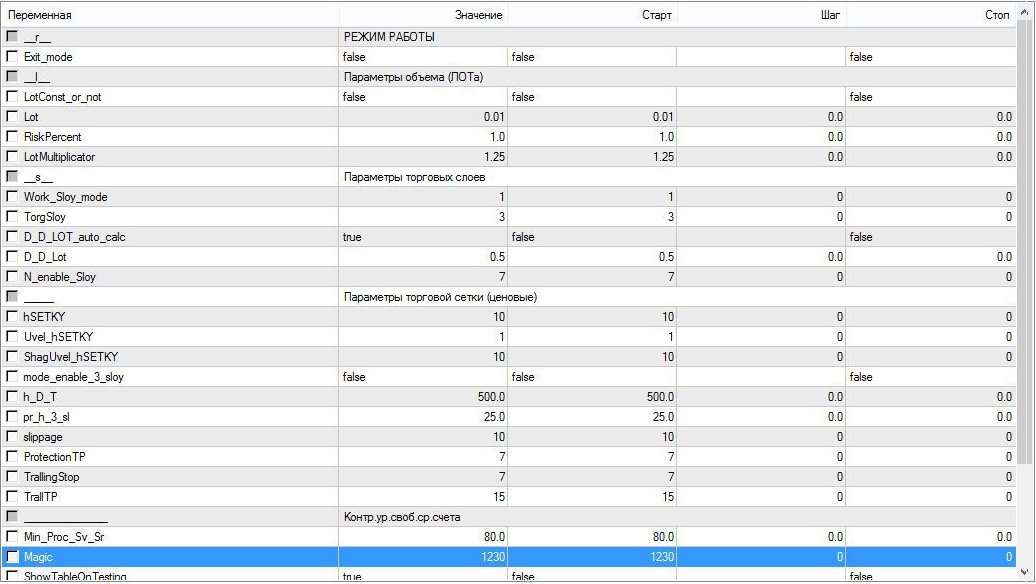The height and width of the screenshot is (584, 1036).
Task: Enable the Exit_mode checkbox
Action: point(12,57)
